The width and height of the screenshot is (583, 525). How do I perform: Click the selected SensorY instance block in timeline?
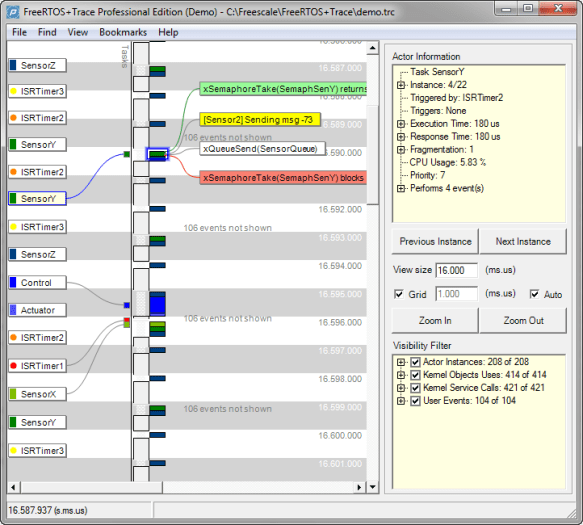tap(157, 154)
